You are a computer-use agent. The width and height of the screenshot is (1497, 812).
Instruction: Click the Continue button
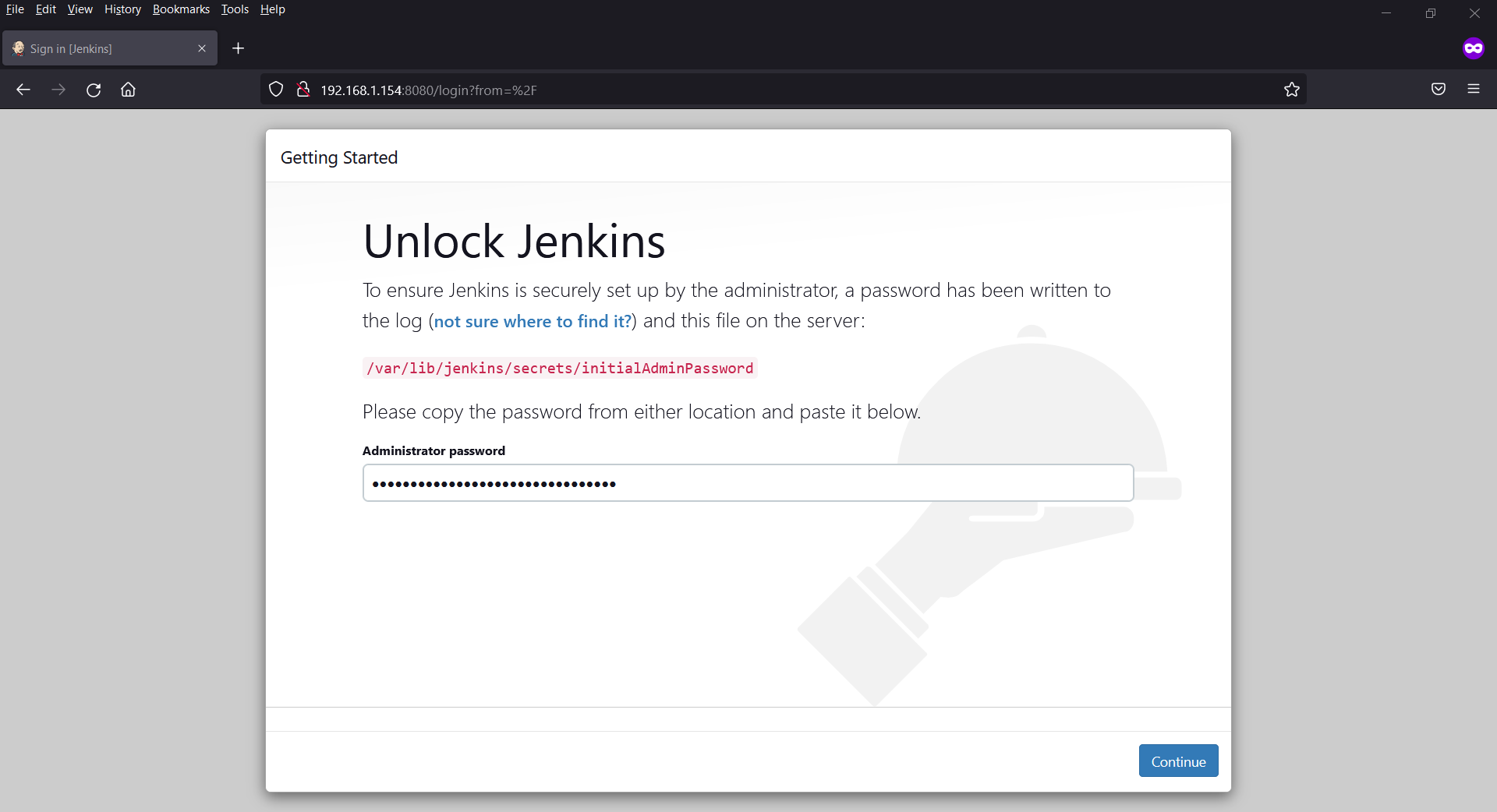pyautogui.click(x=1178, y=761)
